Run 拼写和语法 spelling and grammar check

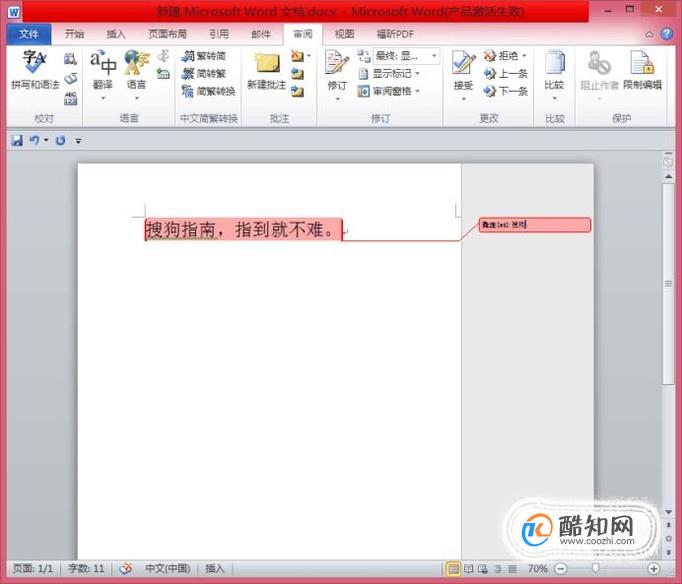[35, 70]
